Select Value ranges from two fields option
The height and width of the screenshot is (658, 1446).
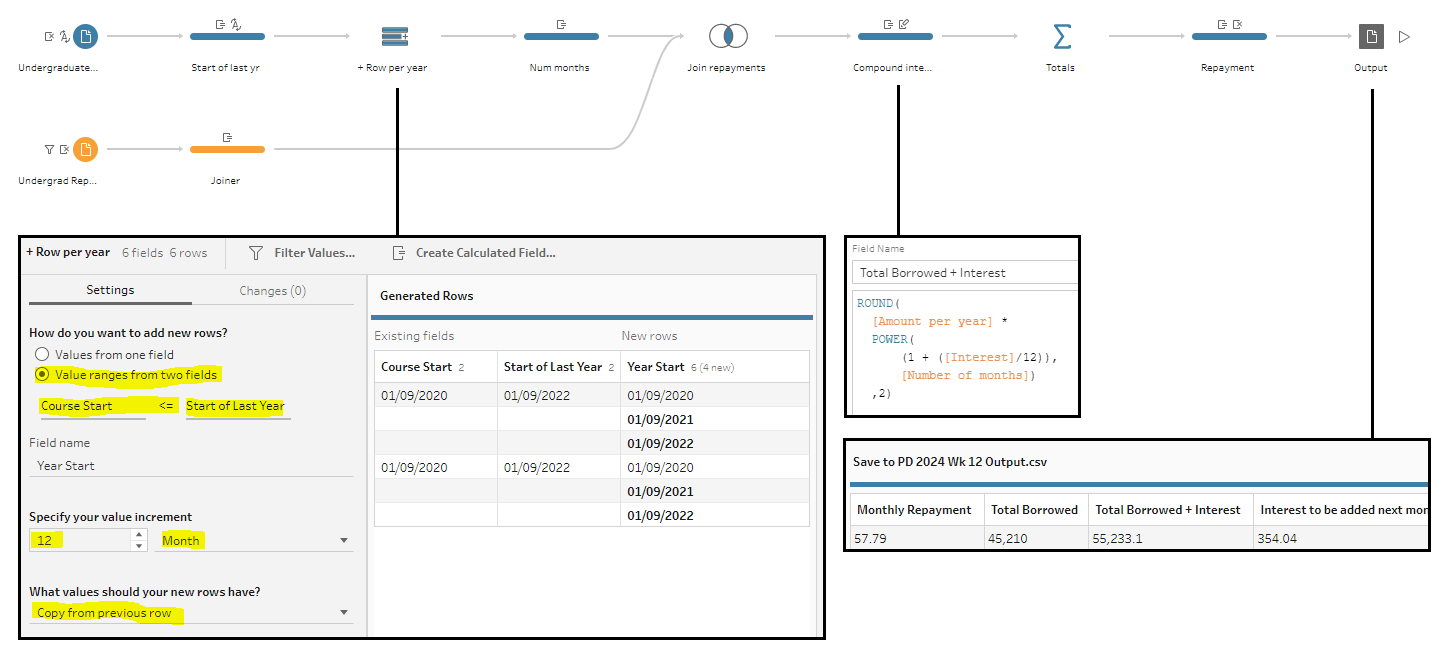click(42, 374)
